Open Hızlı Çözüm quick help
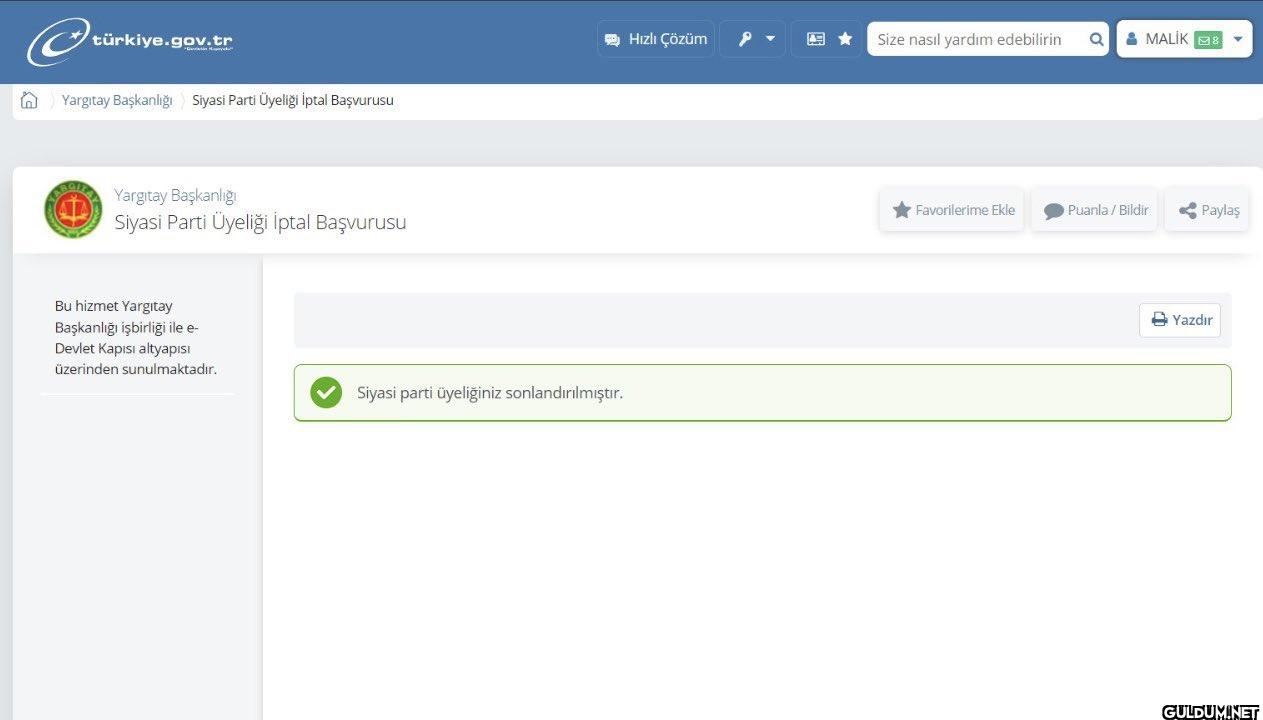Screen dimensions: 1263x720 656,39
